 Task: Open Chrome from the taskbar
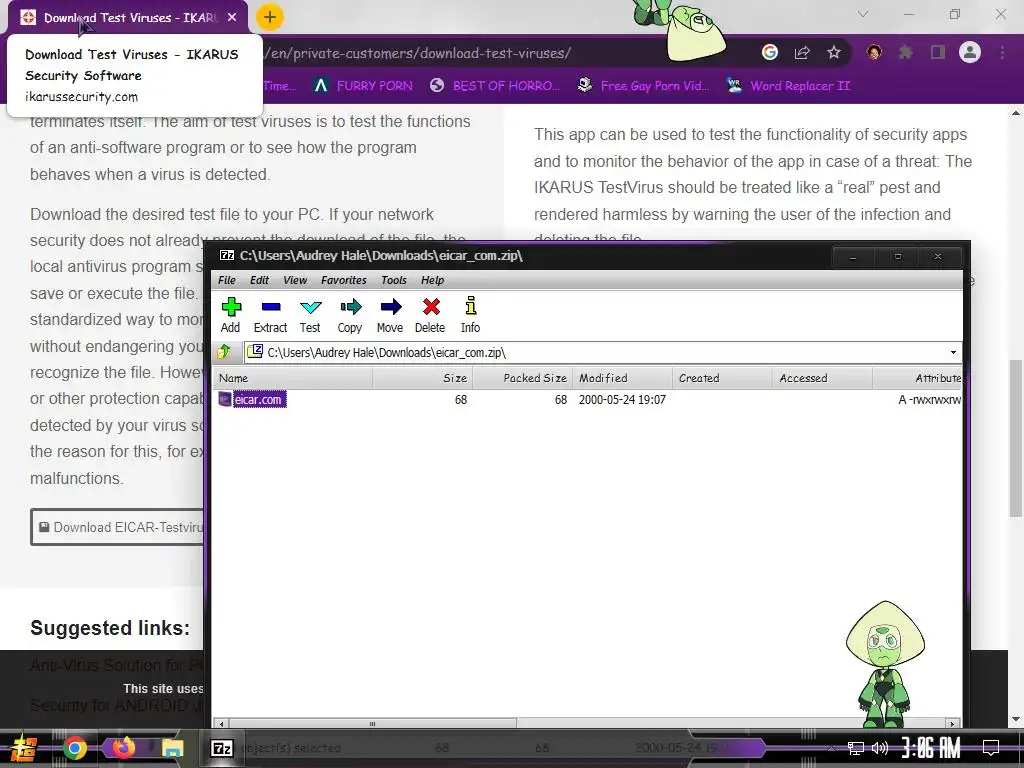[x=74, y=748]
